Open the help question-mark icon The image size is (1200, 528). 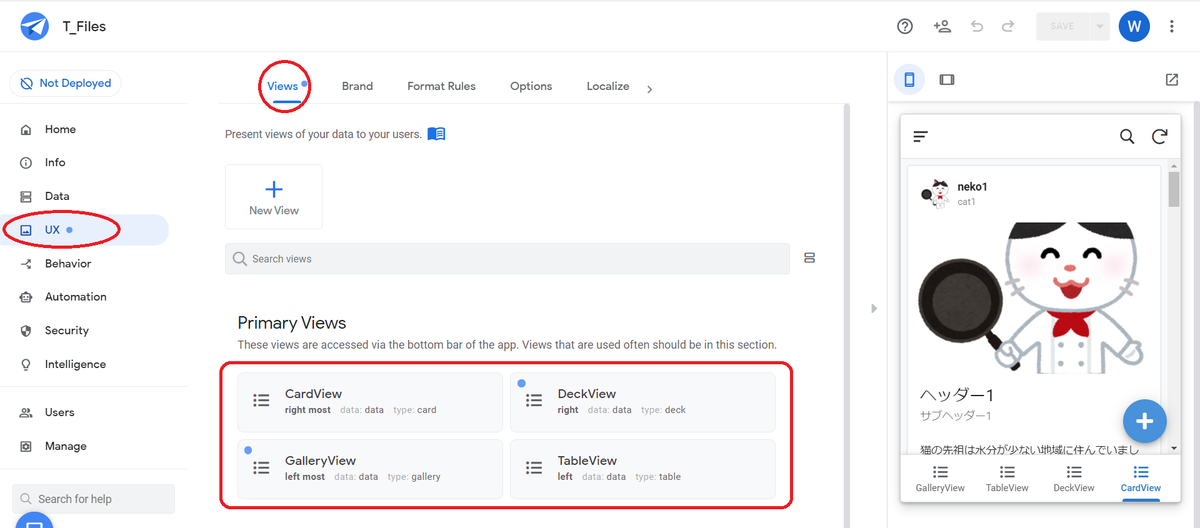905,27
